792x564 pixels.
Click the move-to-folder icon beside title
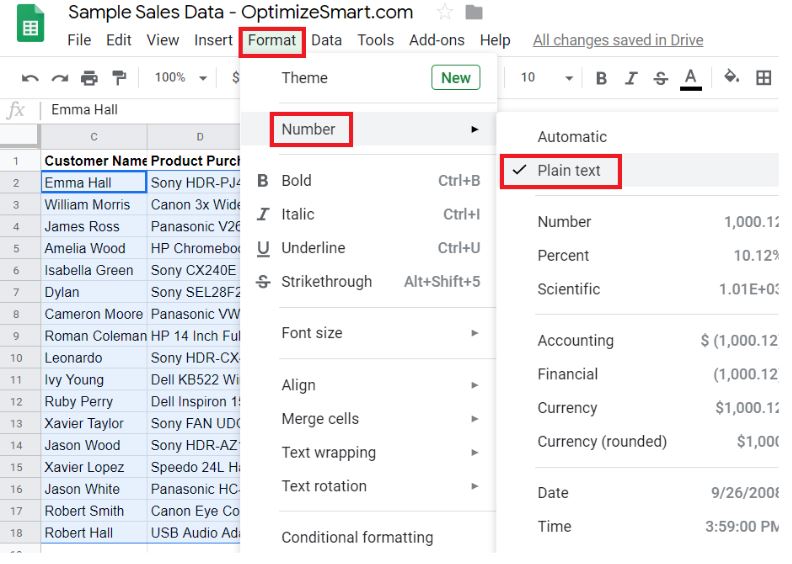(473, 12)
